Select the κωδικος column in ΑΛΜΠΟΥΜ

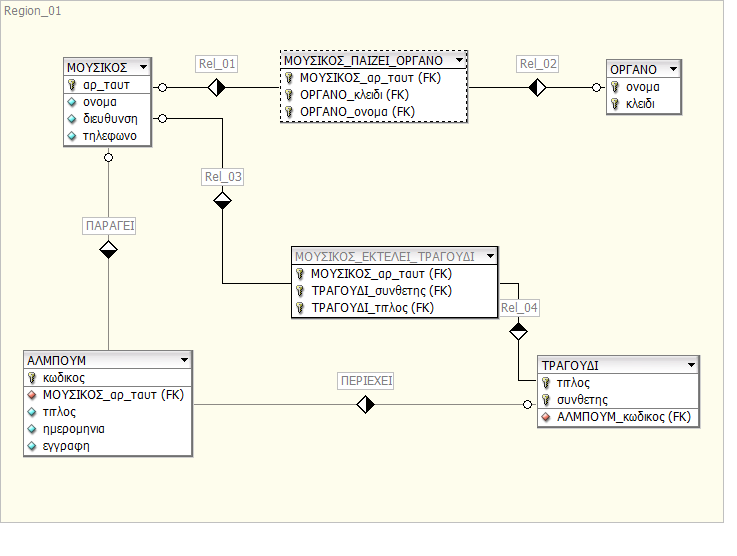(64, 378)
